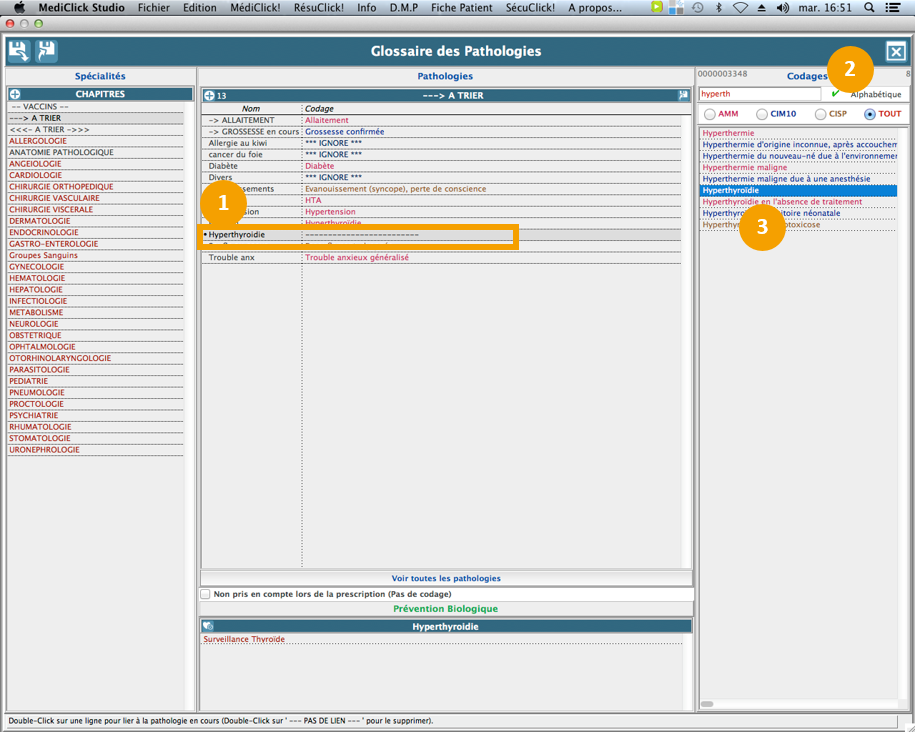
Task: Click the first save icon in header
Action: click(x=19, y=51)
